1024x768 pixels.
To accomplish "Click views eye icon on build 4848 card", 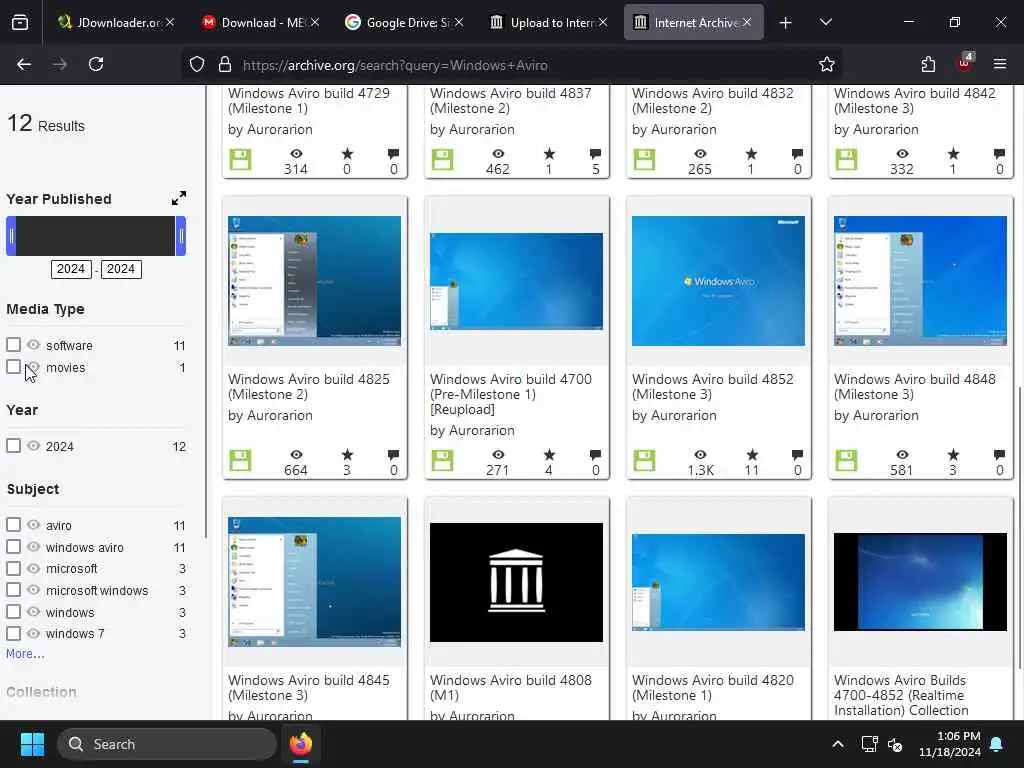I will 902,455.
